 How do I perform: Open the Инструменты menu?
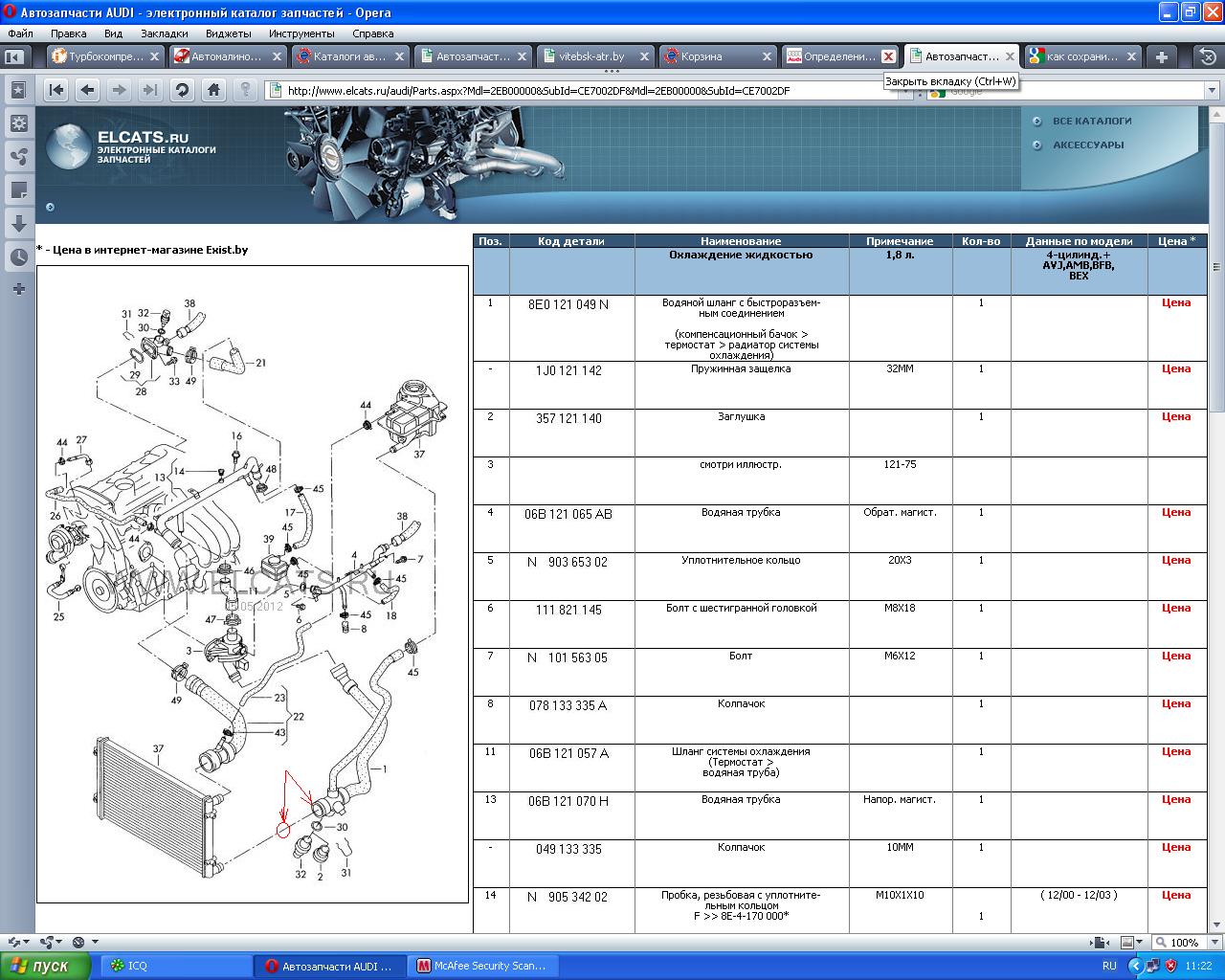click(301, 33)
